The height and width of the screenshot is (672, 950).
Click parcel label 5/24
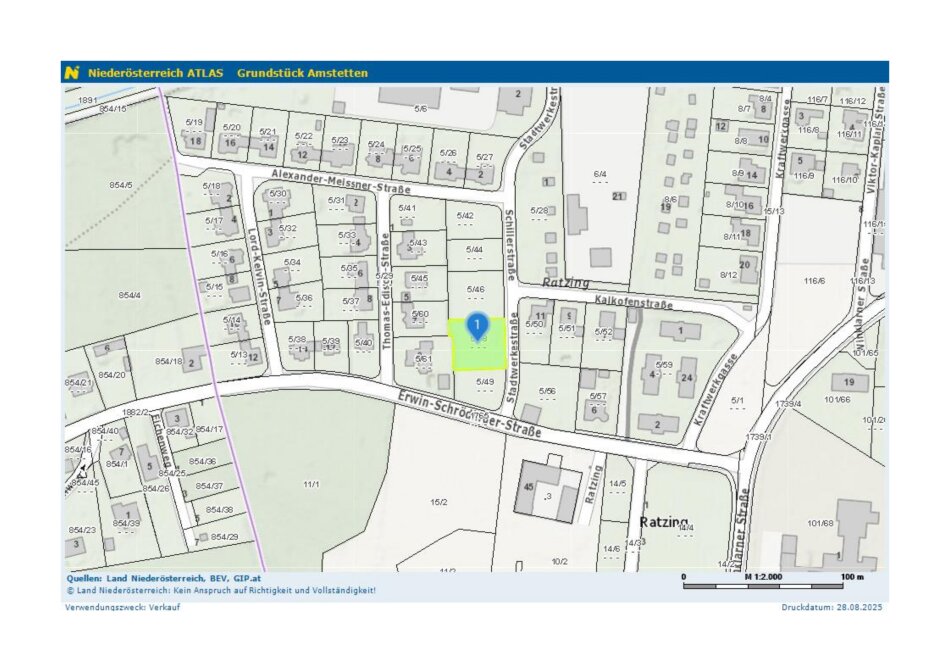[376, 144]
